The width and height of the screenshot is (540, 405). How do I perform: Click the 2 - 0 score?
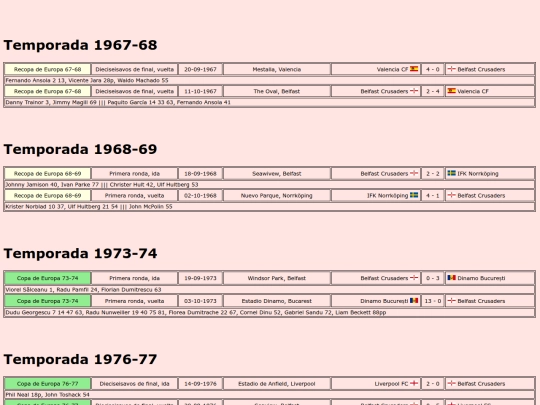(433, 384)
